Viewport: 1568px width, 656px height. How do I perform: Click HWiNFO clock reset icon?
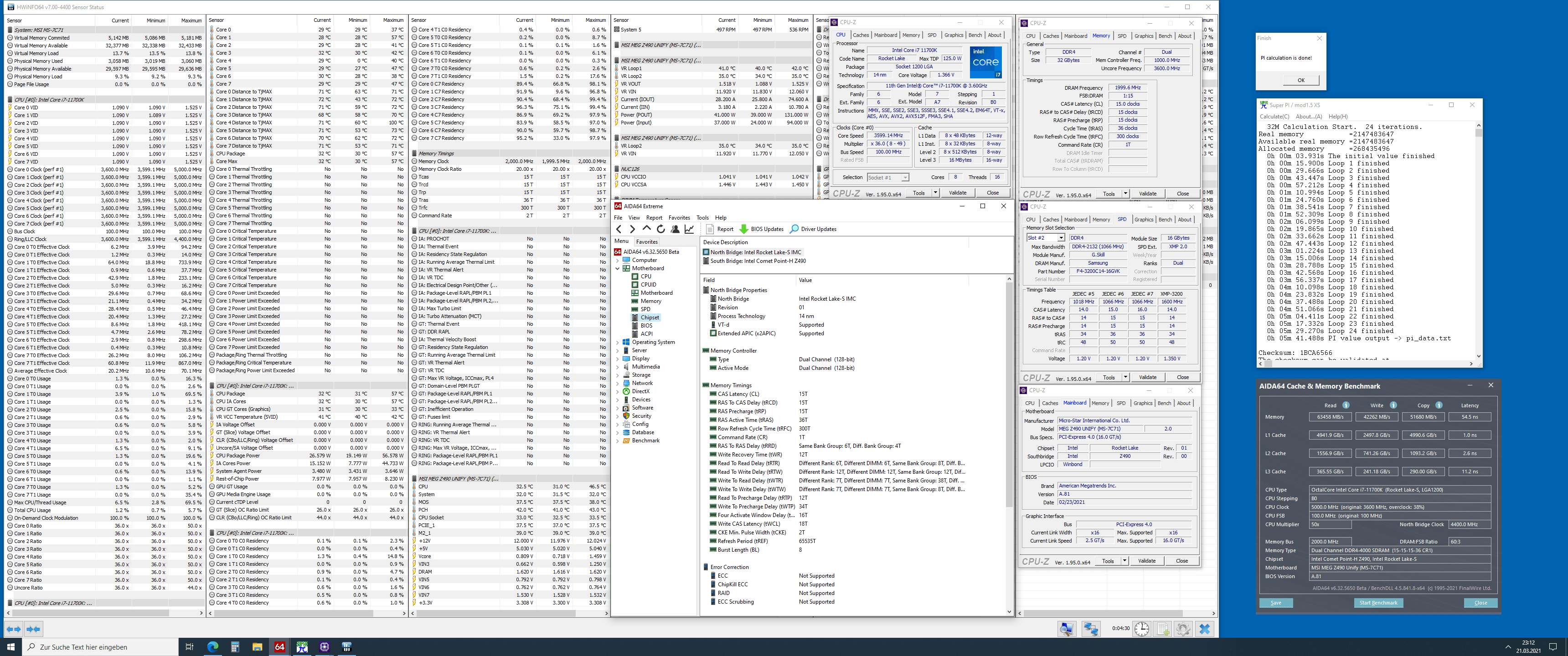[1142, 629]
